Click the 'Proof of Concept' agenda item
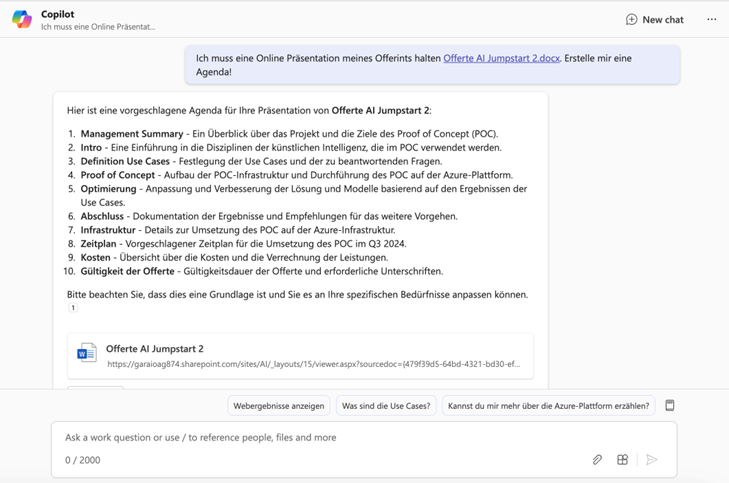This screenshot has height=483, width=729. (118, 175)
